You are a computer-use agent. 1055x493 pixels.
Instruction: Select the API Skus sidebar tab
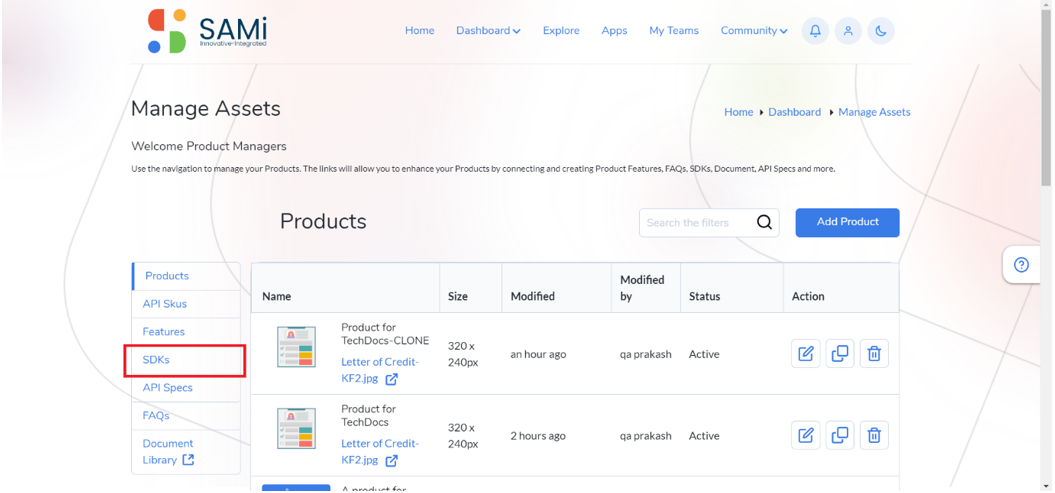point(186,304)
